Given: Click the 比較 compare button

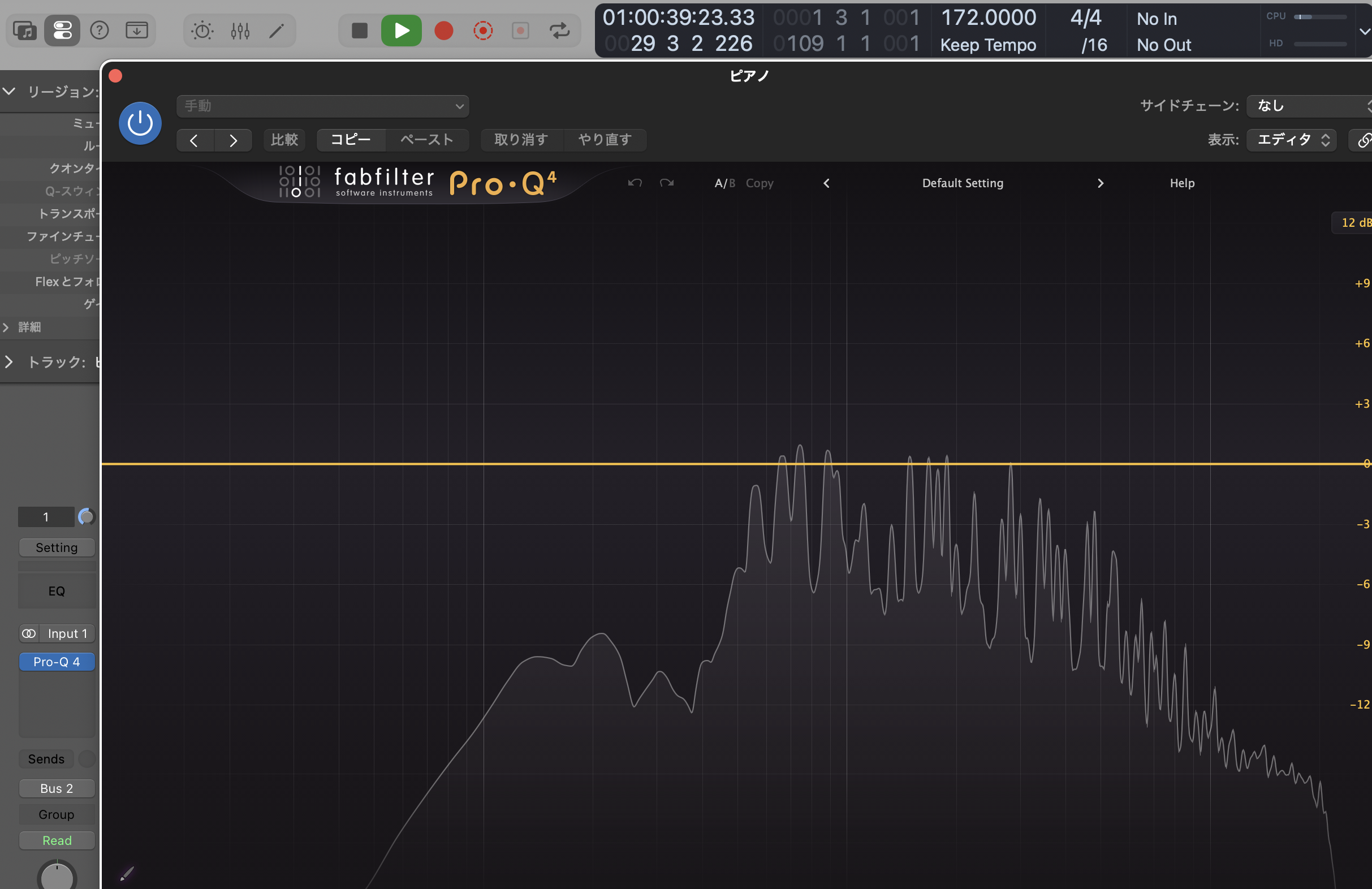Looking at the screenshot, I should pyautogui.click(x=285, y=140).
